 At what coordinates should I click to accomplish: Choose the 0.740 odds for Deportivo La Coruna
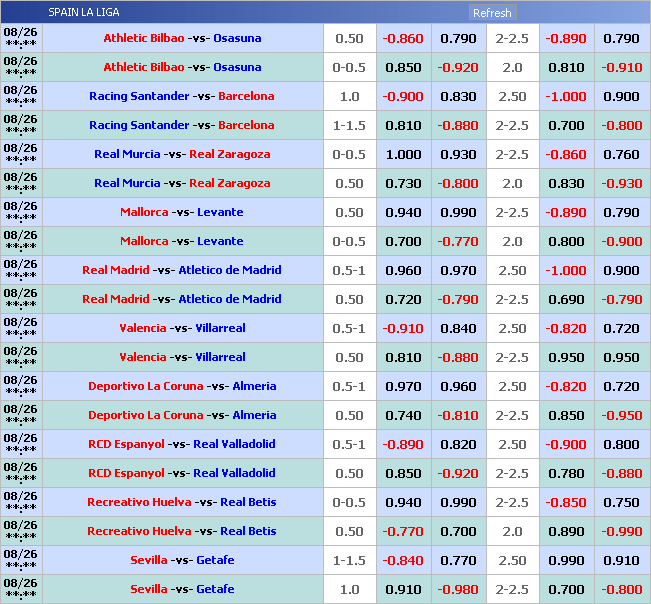point(403,415)
